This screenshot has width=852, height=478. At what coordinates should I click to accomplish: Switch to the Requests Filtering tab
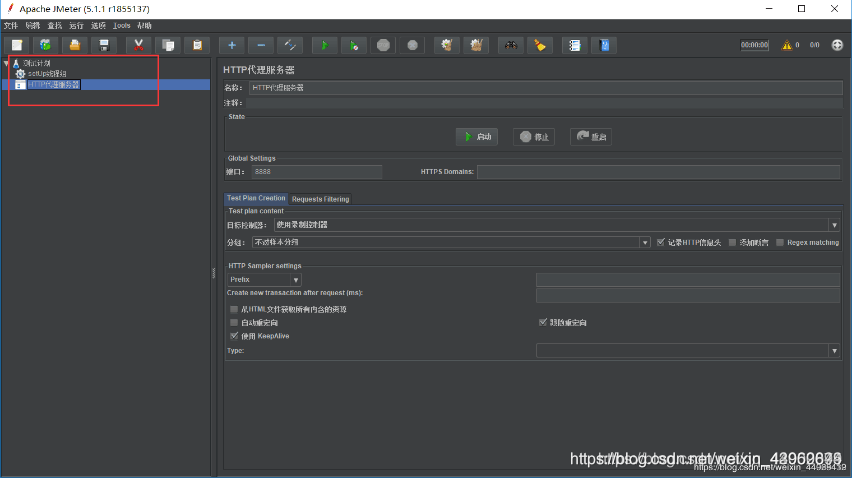point(321,199)
